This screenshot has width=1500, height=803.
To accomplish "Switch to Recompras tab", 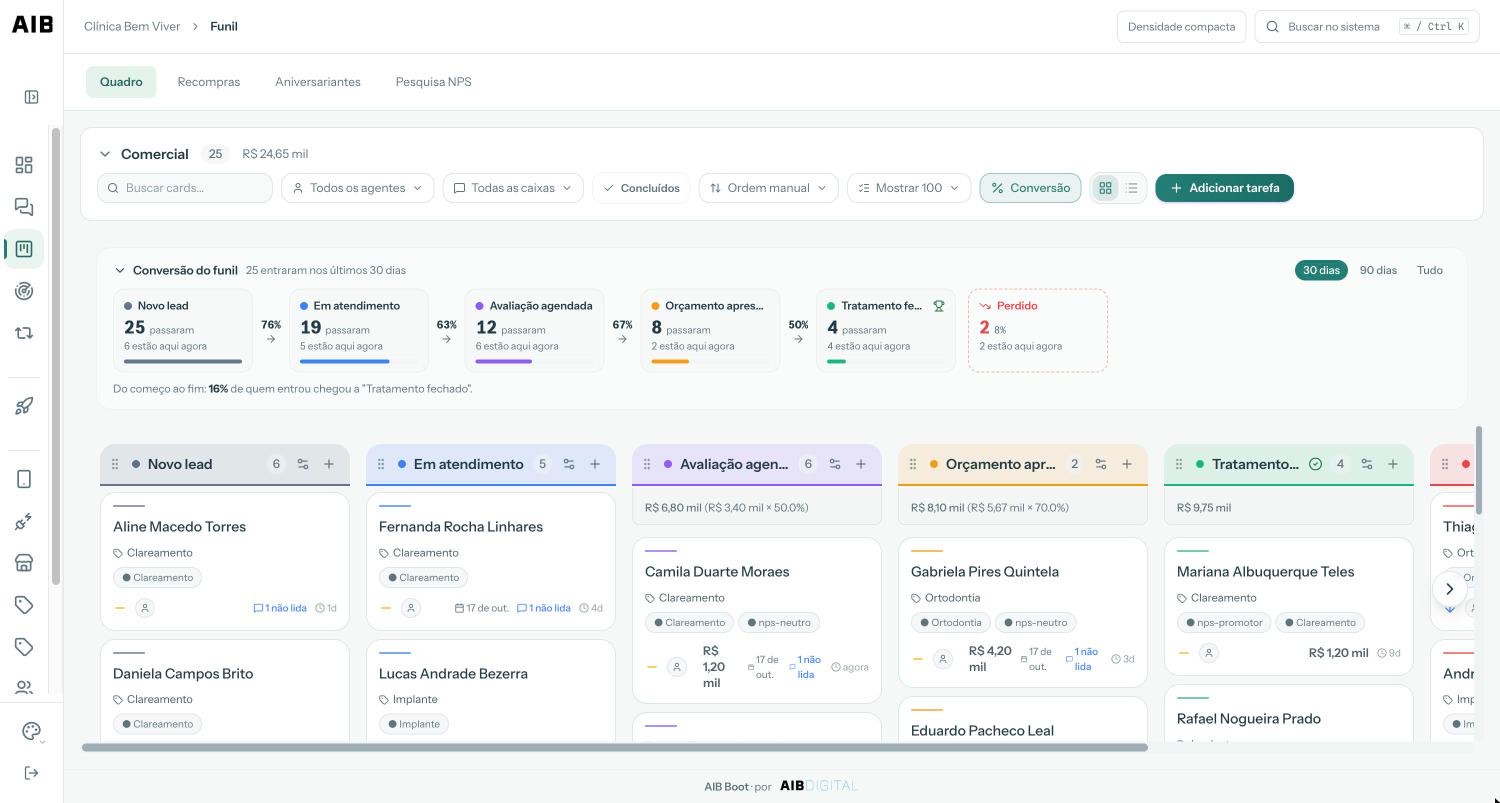I will coord(209,82).
